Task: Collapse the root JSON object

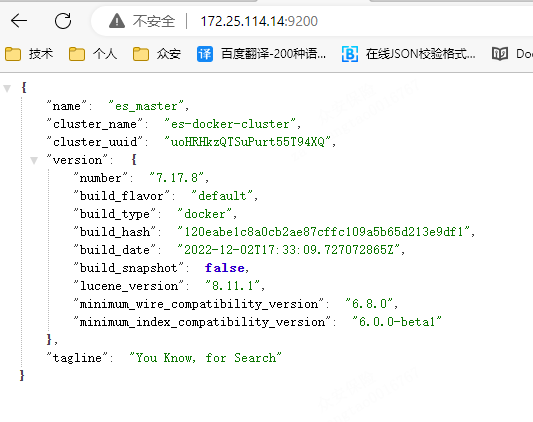Action: (x=7, y=88)
